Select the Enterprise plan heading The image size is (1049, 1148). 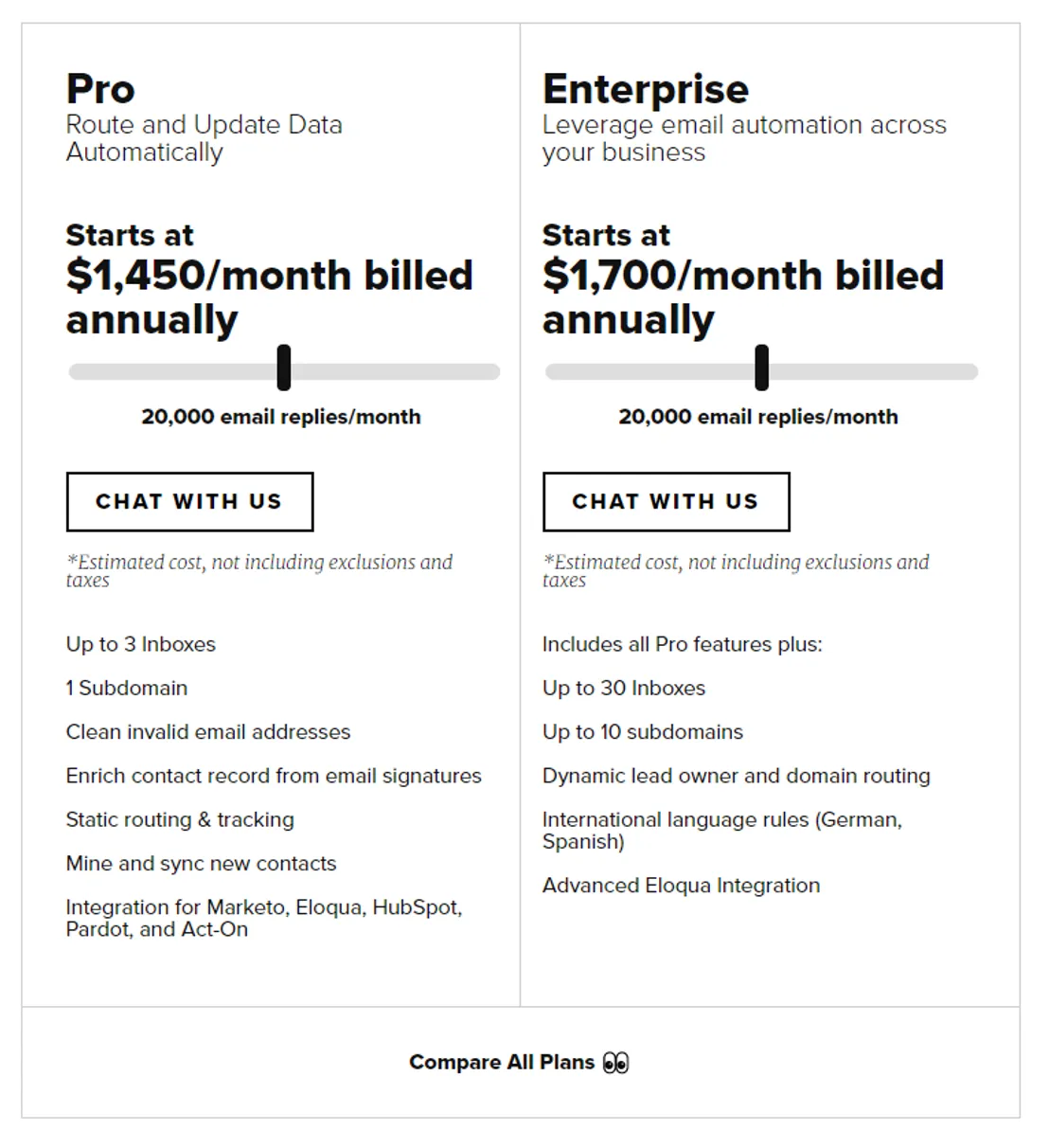[645, 90]
